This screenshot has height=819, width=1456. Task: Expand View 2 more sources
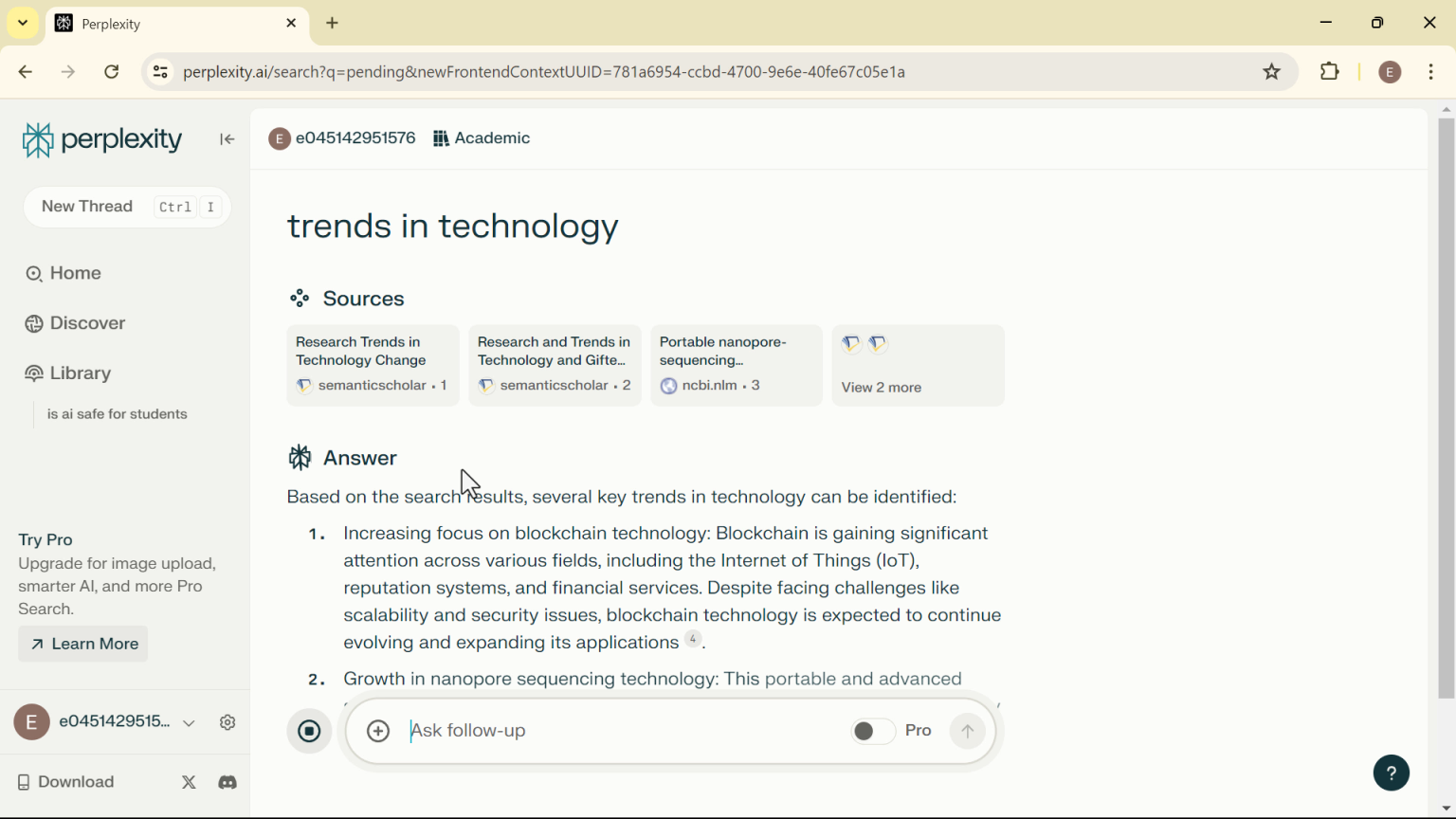pos(881,387)
